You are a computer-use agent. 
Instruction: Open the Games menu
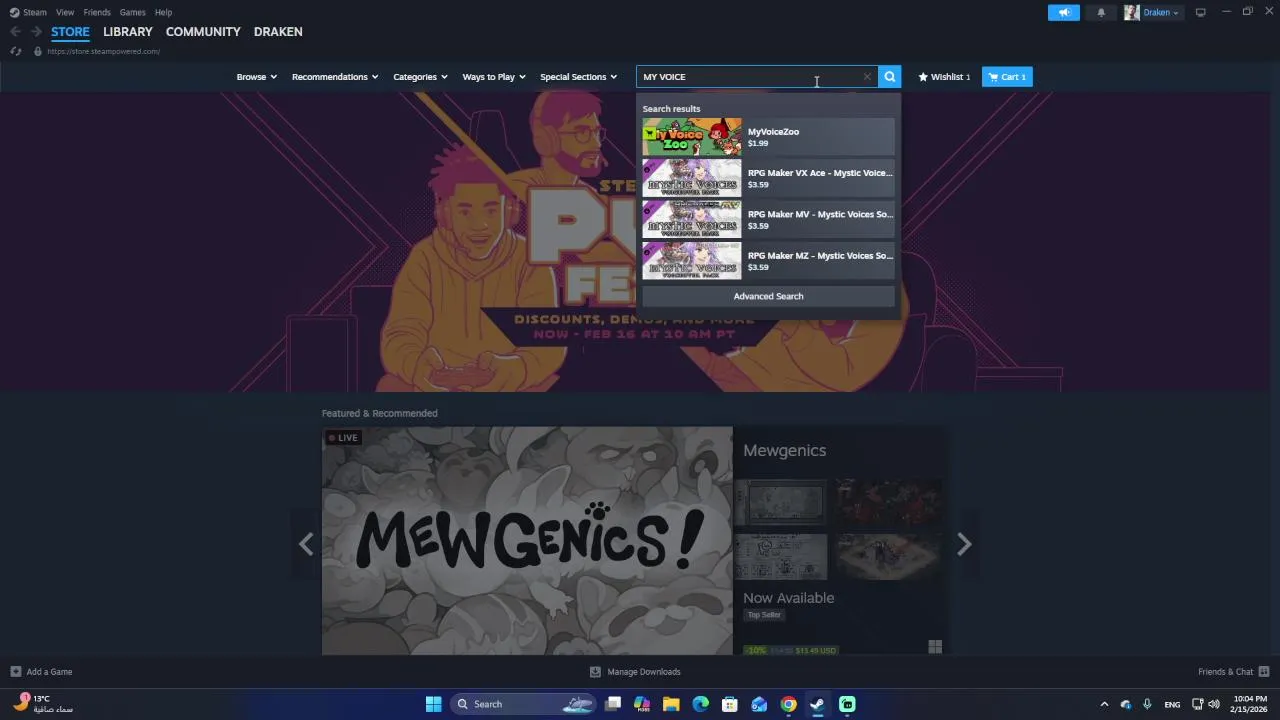132,12
